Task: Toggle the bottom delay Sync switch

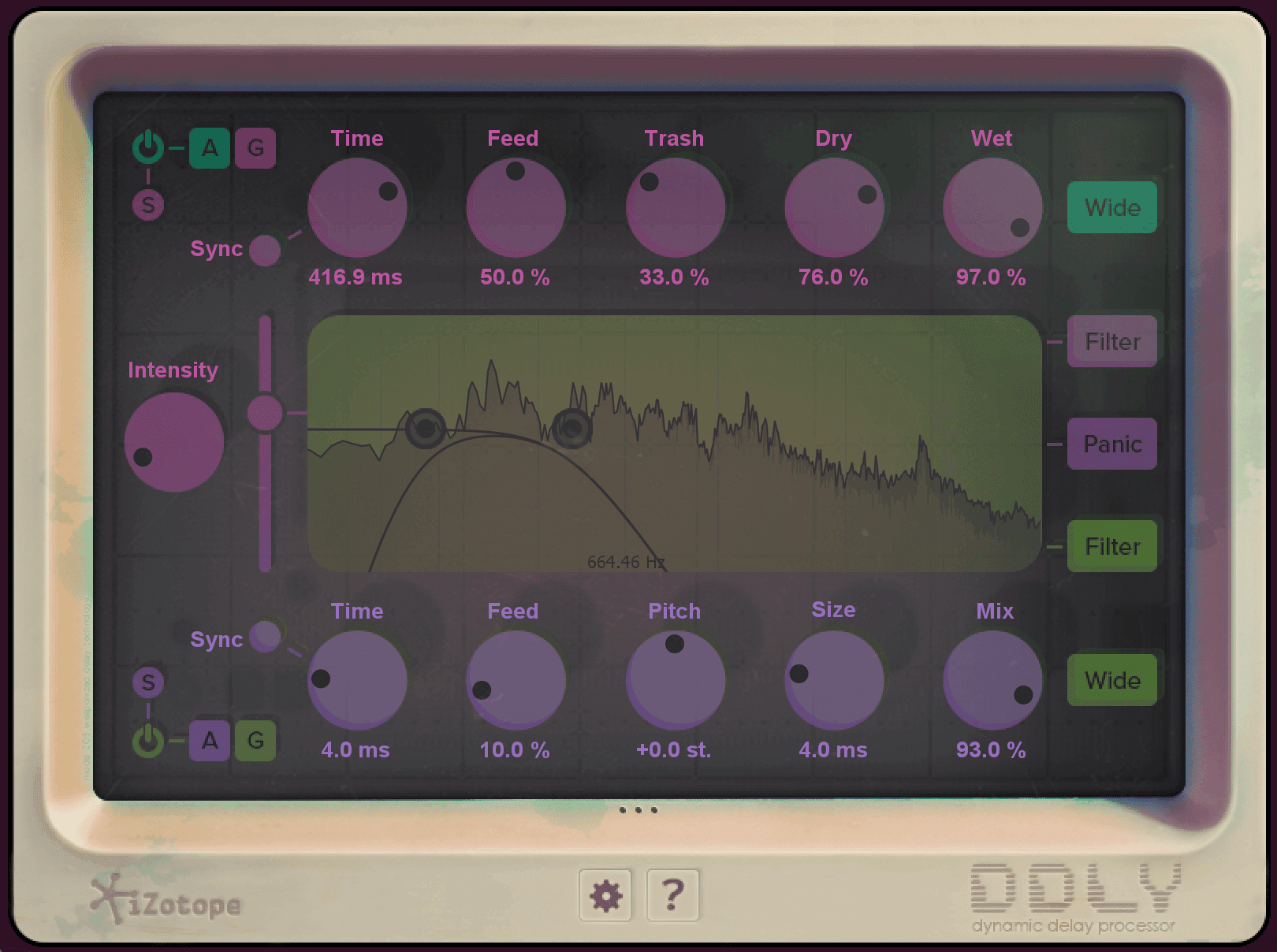Action: [x=265, y=637]
